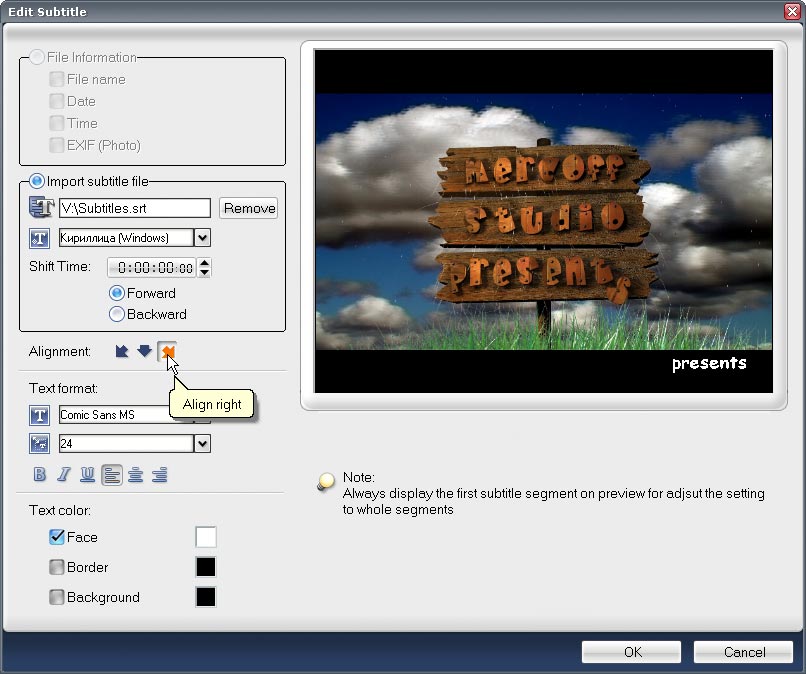
Task: Enable the Border color checkbox
Action: pos(57,567)
